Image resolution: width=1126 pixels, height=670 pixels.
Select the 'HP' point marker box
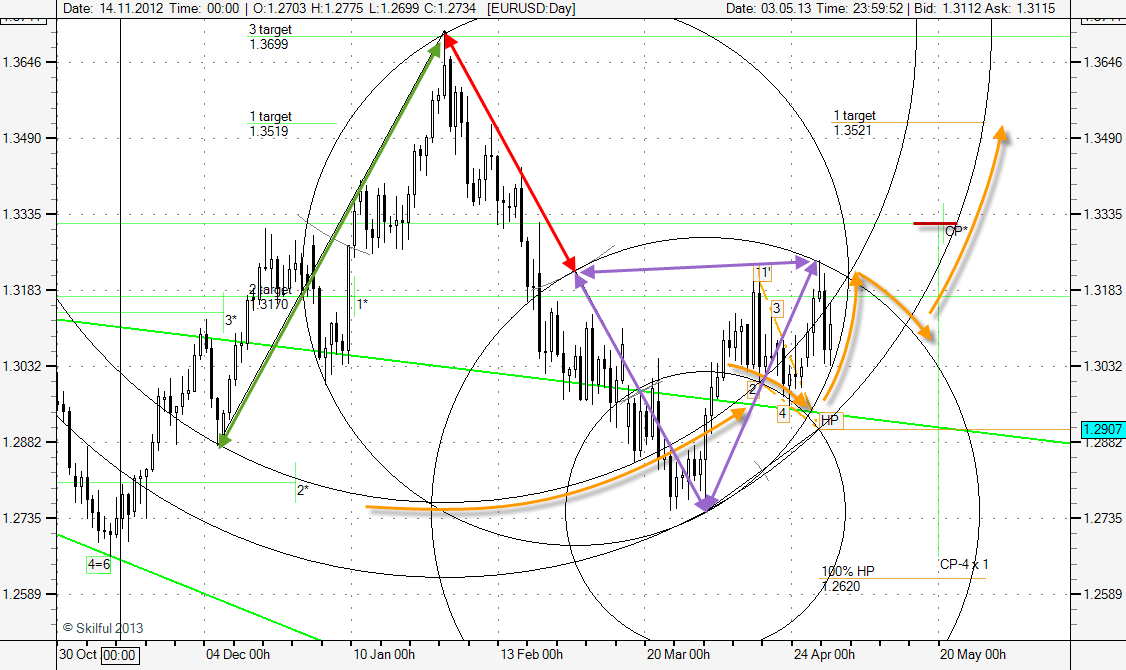[x=830, y=420]
